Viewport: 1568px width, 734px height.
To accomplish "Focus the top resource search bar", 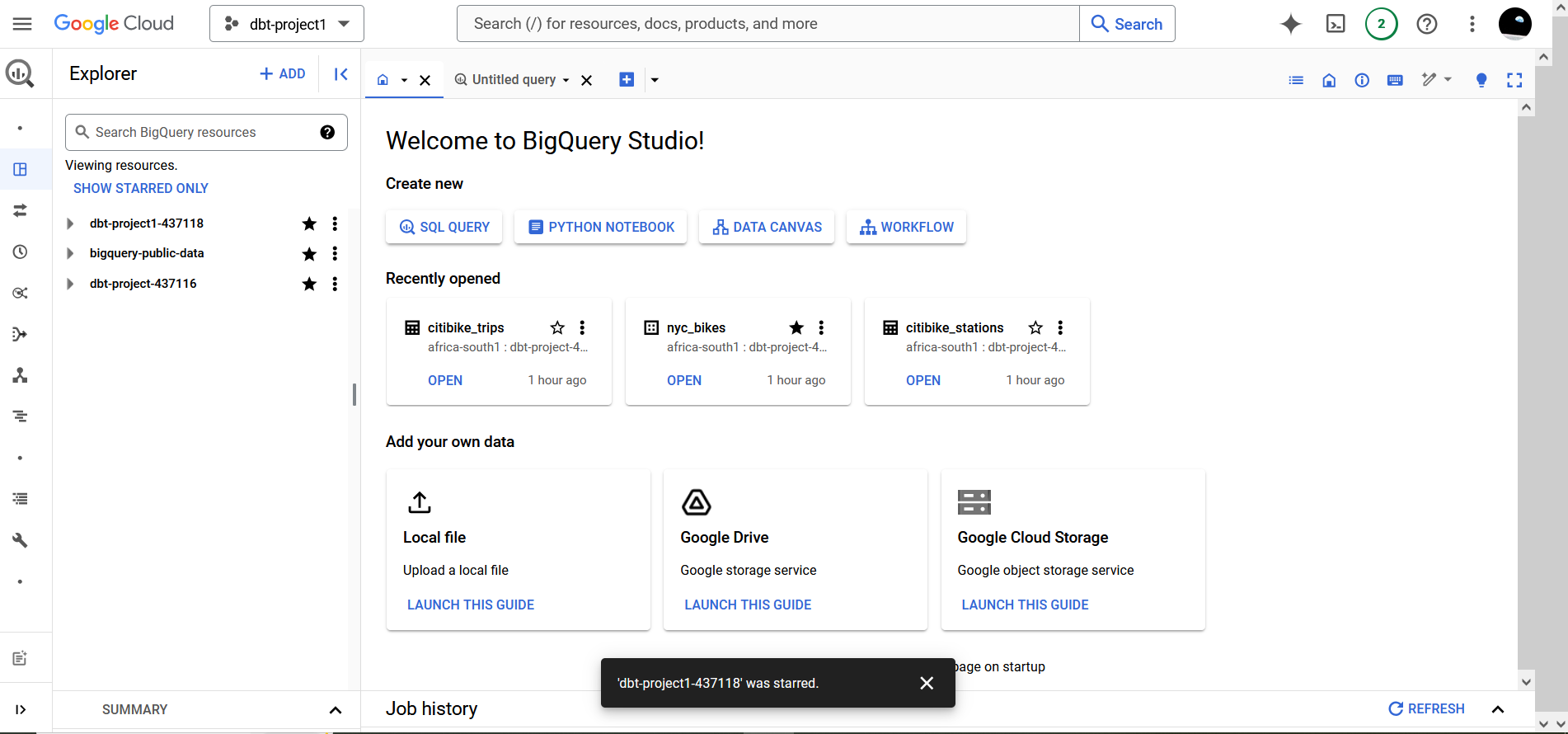I will coord(768,24).
